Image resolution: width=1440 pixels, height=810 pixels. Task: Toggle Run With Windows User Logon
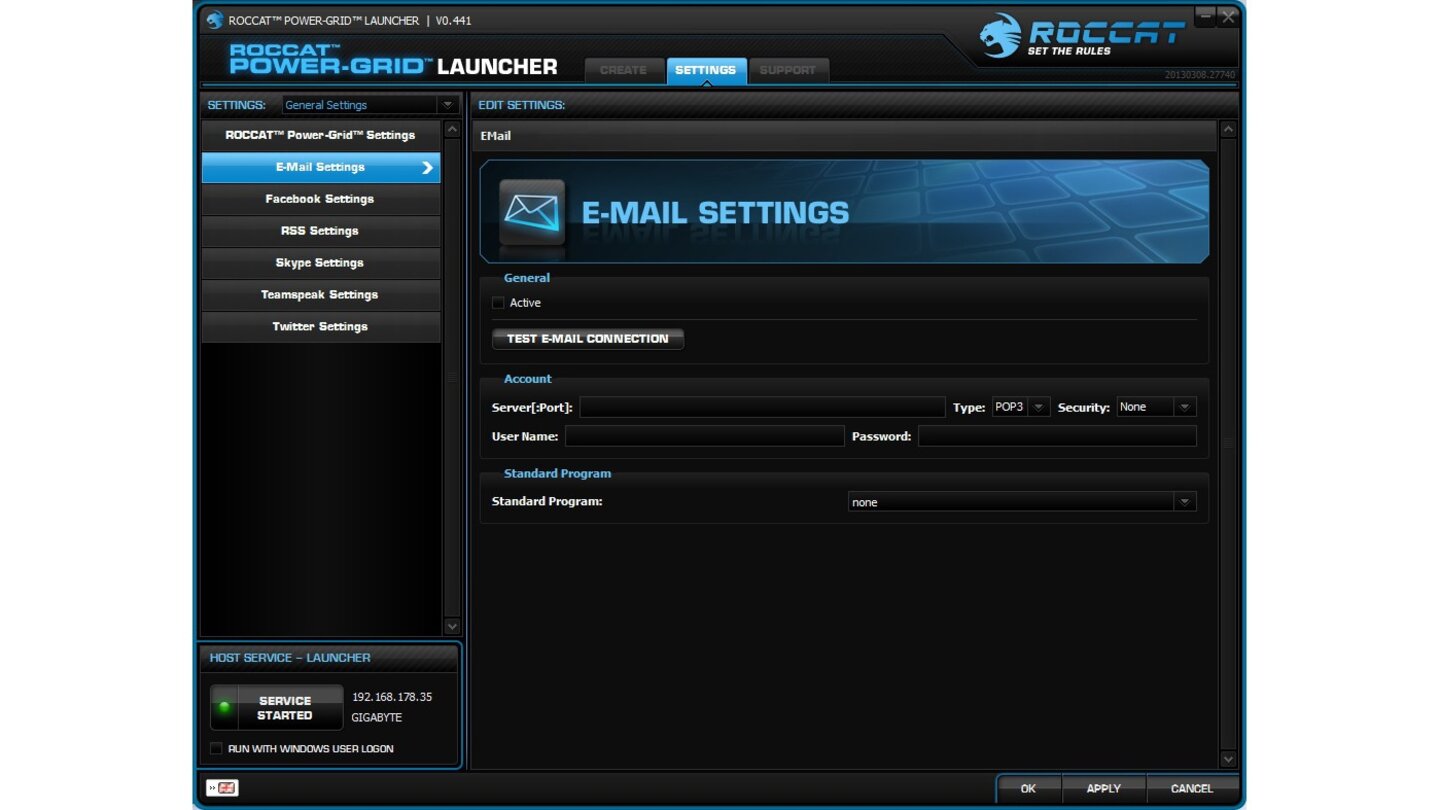[216, 749]
